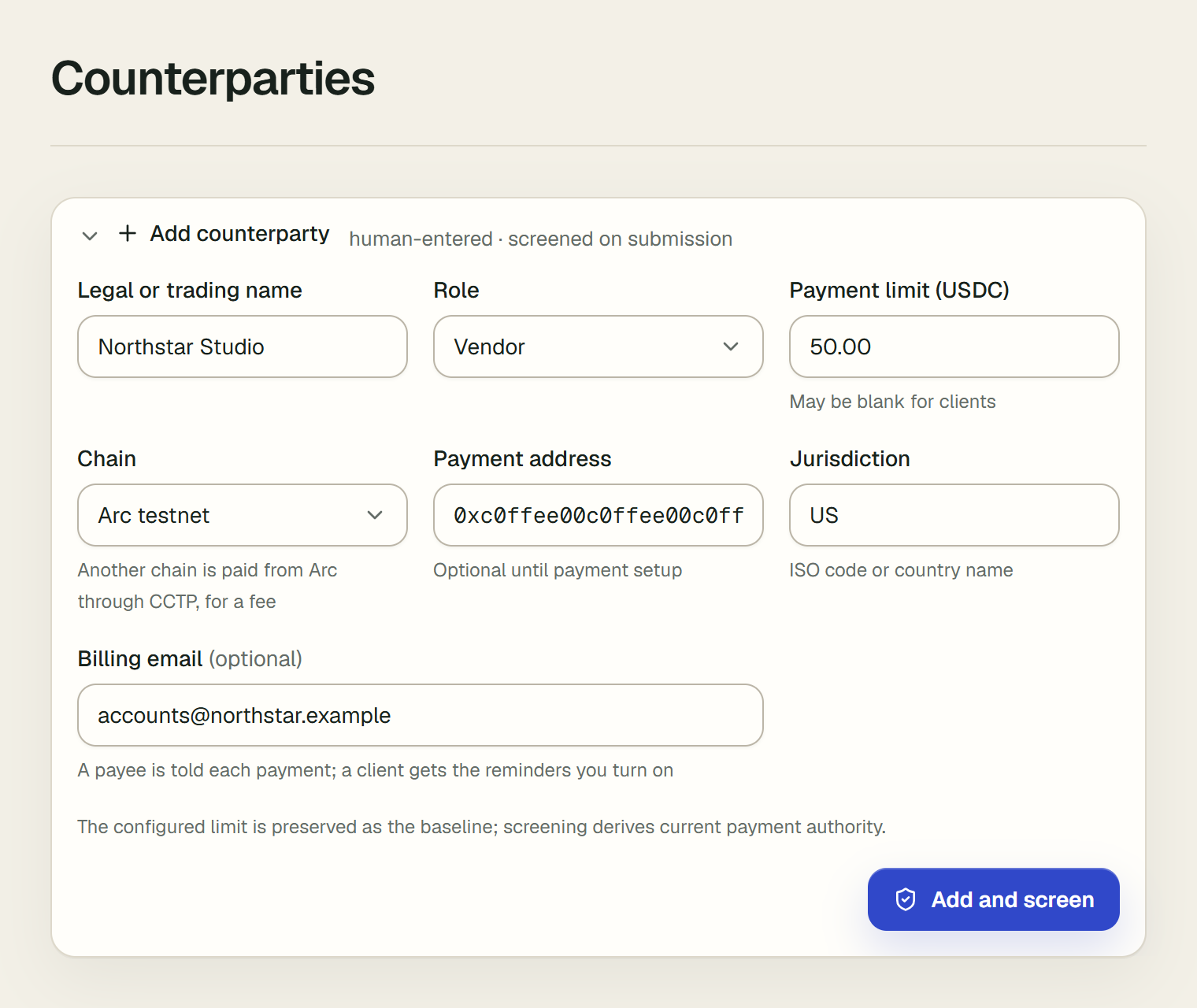Collapse the Add counterparty section chevron
The image size is (1197, 1008).
90,235
